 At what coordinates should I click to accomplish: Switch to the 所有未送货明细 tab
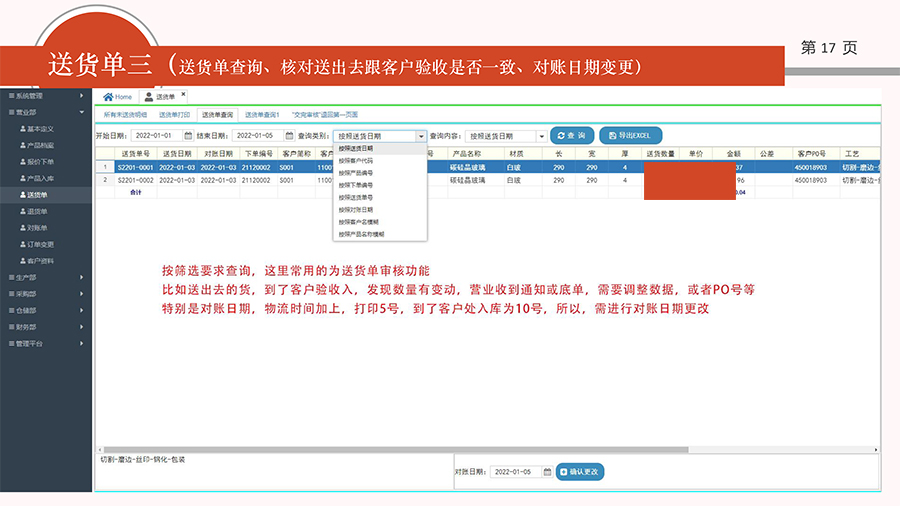tap(125, 115)
